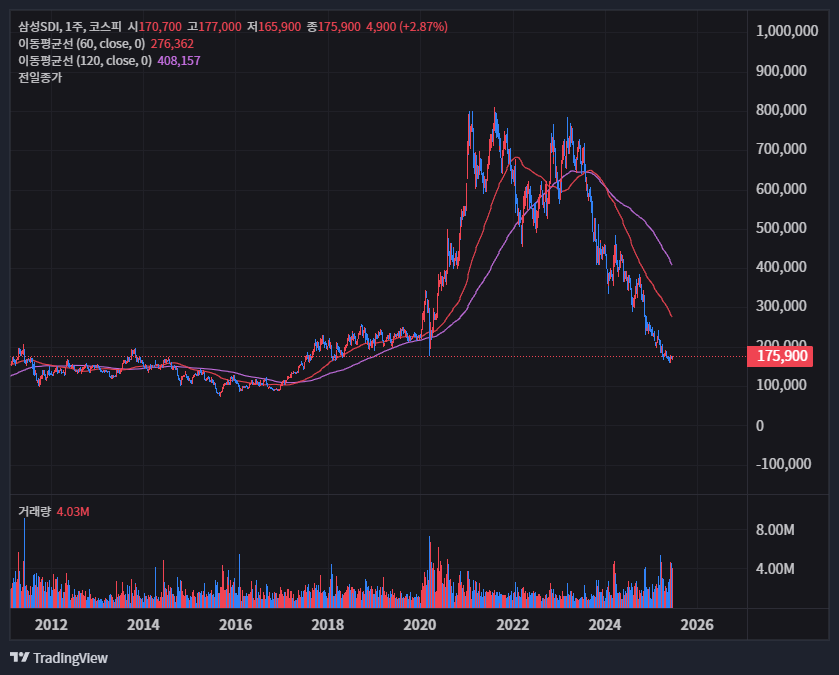Click the 2018 time axis label
839x675 pixels.
pyautogui.click(x=327, y=625)
